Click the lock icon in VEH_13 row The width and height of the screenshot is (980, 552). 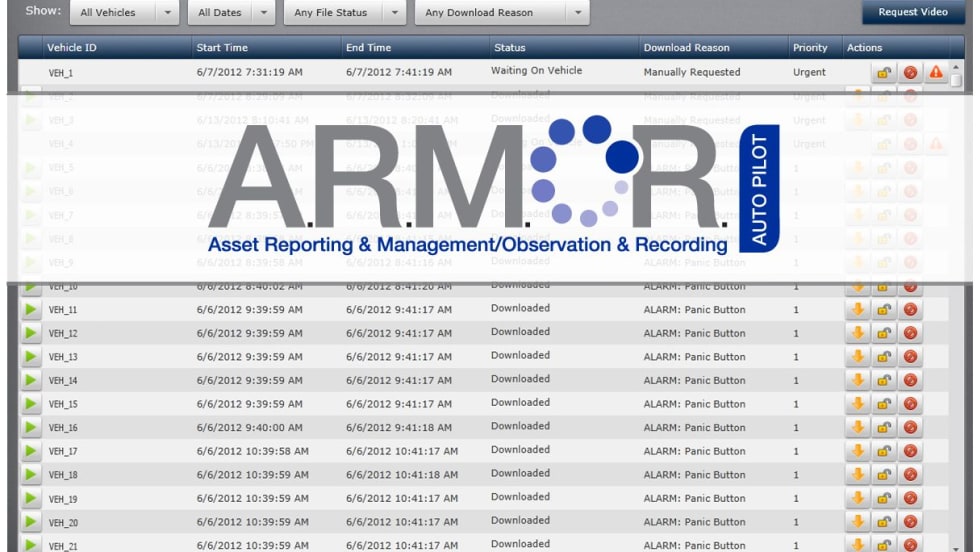884,357
